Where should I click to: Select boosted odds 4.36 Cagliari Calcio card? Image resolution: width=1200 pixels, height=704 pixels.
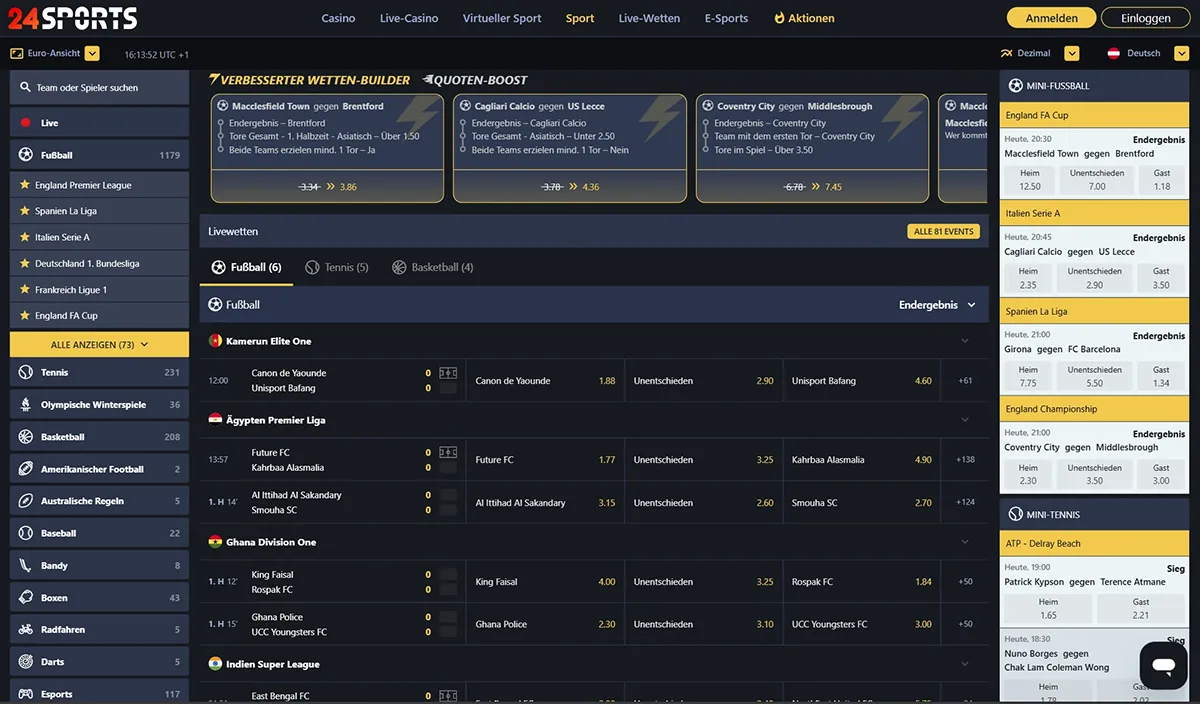pyautogui.click(x=570, y=187)
